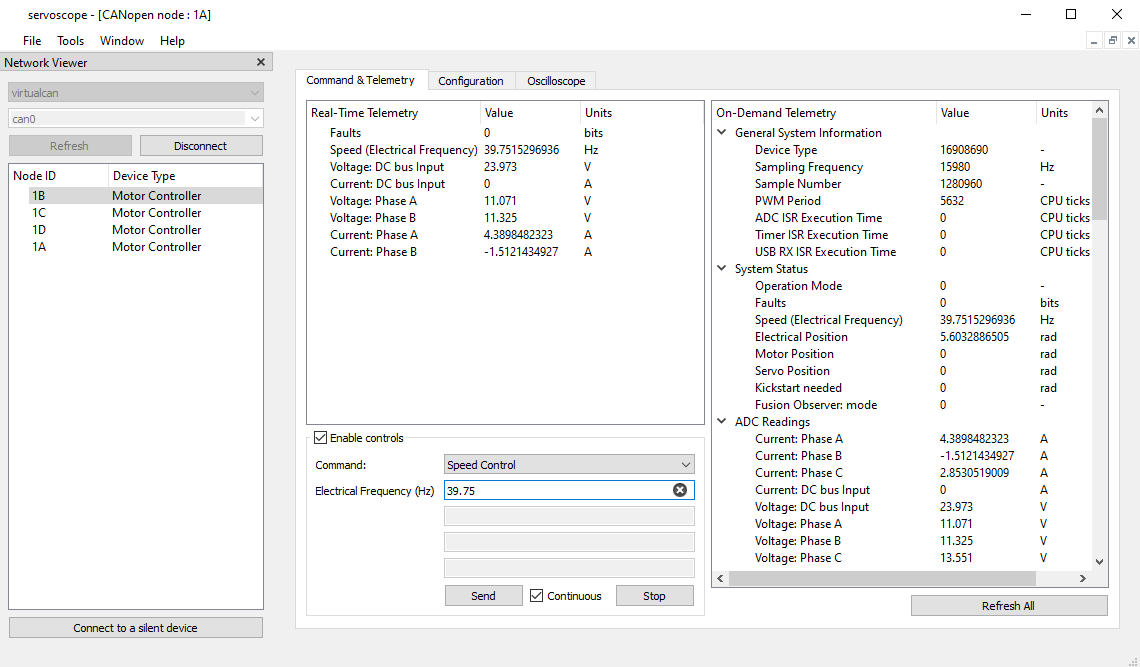Close the Network Viewer panel

tap(260, 61)
